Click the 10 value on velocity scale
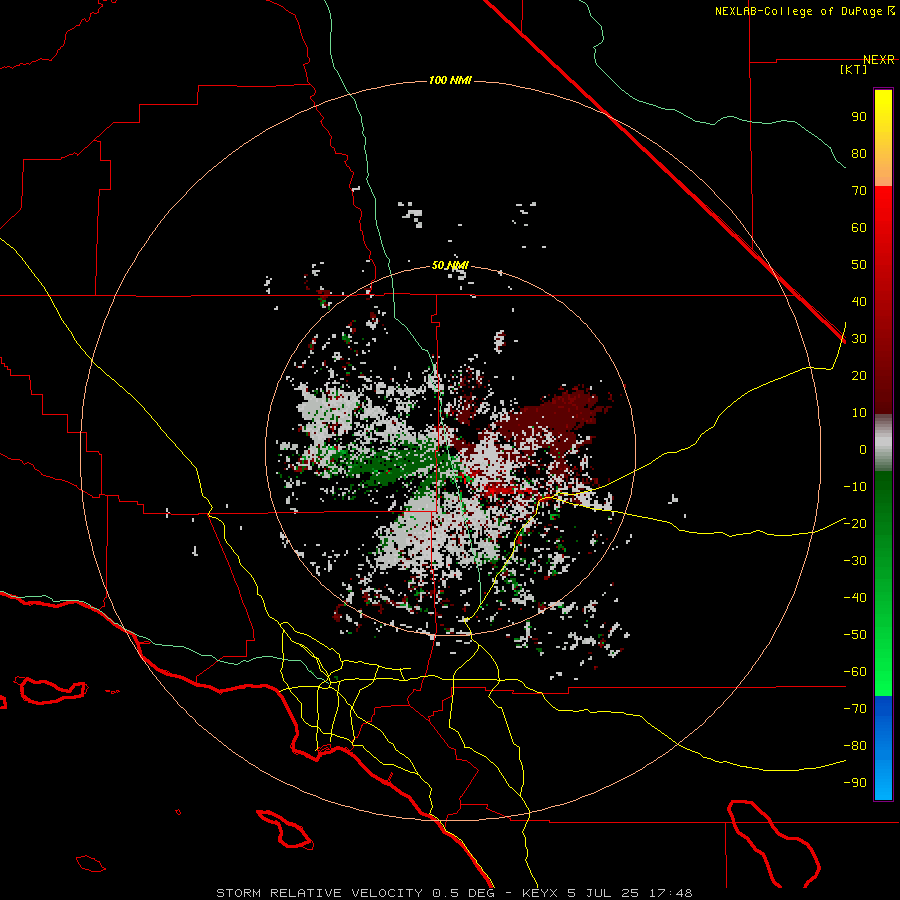The image size is (900, 900). [x=859, y=413]
